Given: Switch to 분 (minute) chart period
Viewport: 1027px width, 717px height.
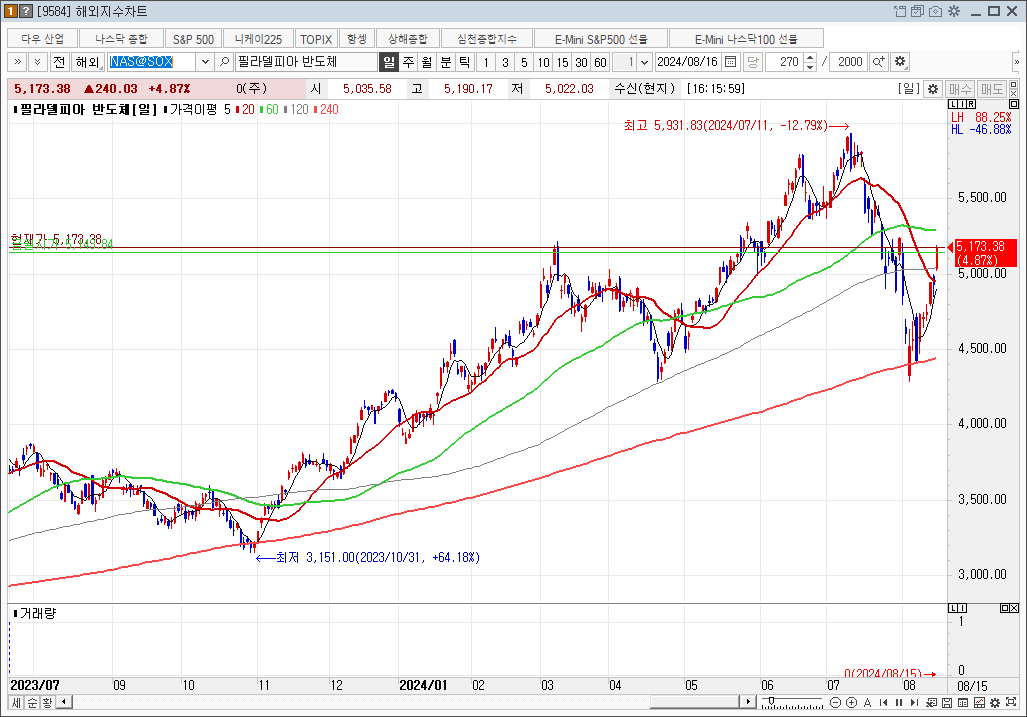Looking at the screenshot, I should coord(446,62).
